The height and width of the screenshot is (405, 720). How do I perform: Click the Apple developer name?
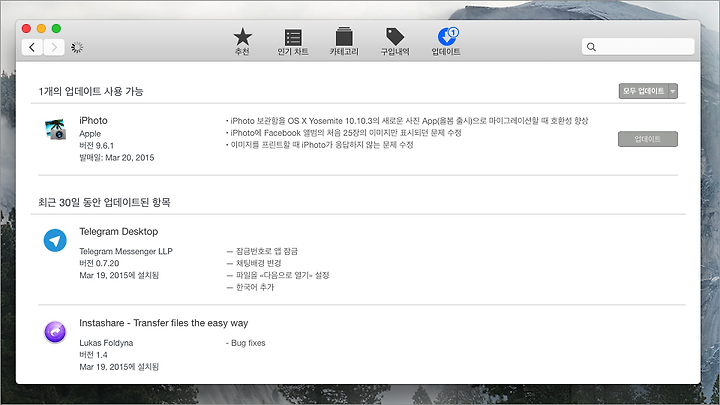(90, 134)
